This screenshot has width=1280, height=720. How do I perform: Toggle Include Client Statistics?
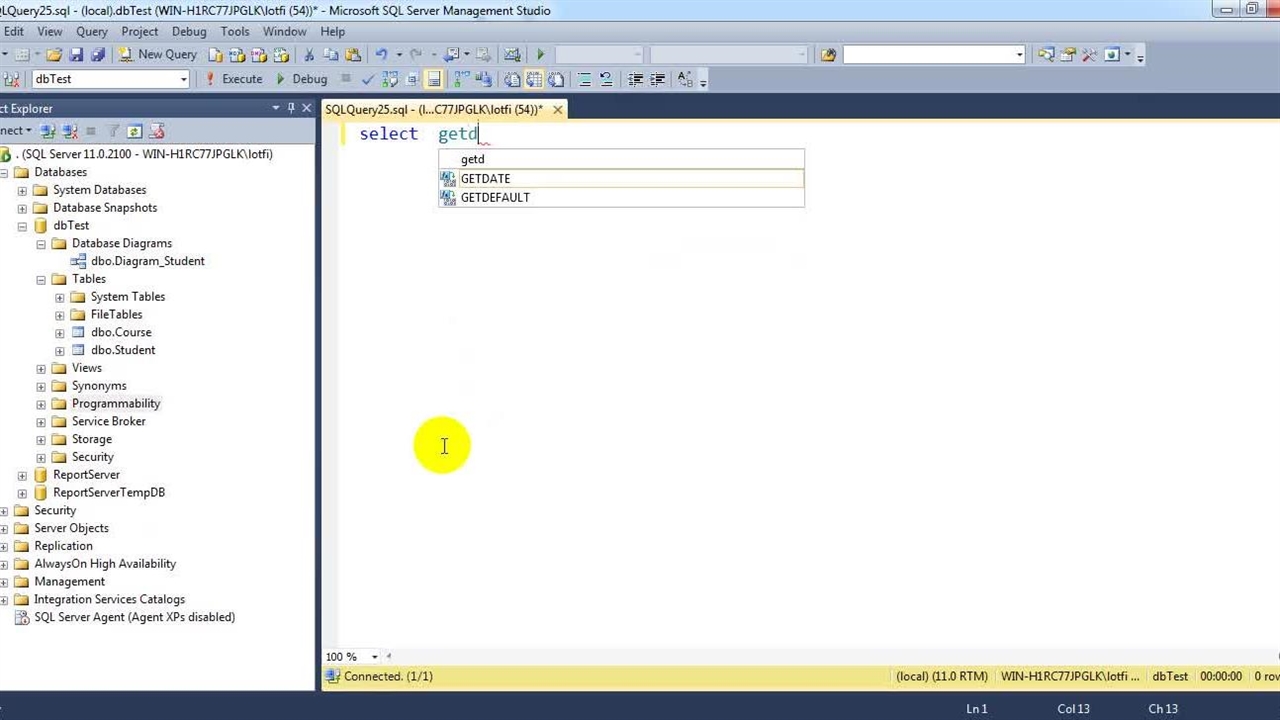(482, 79)
